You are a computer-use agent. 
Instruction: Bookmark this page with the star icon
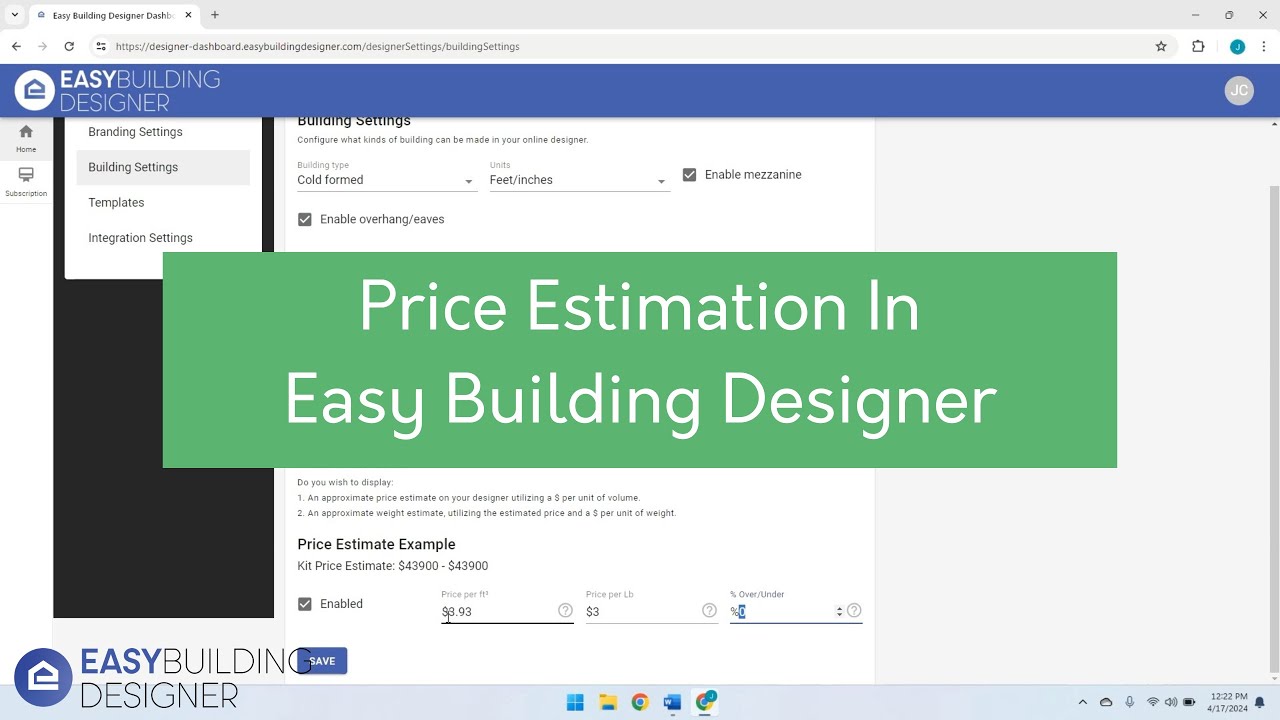1161,46
